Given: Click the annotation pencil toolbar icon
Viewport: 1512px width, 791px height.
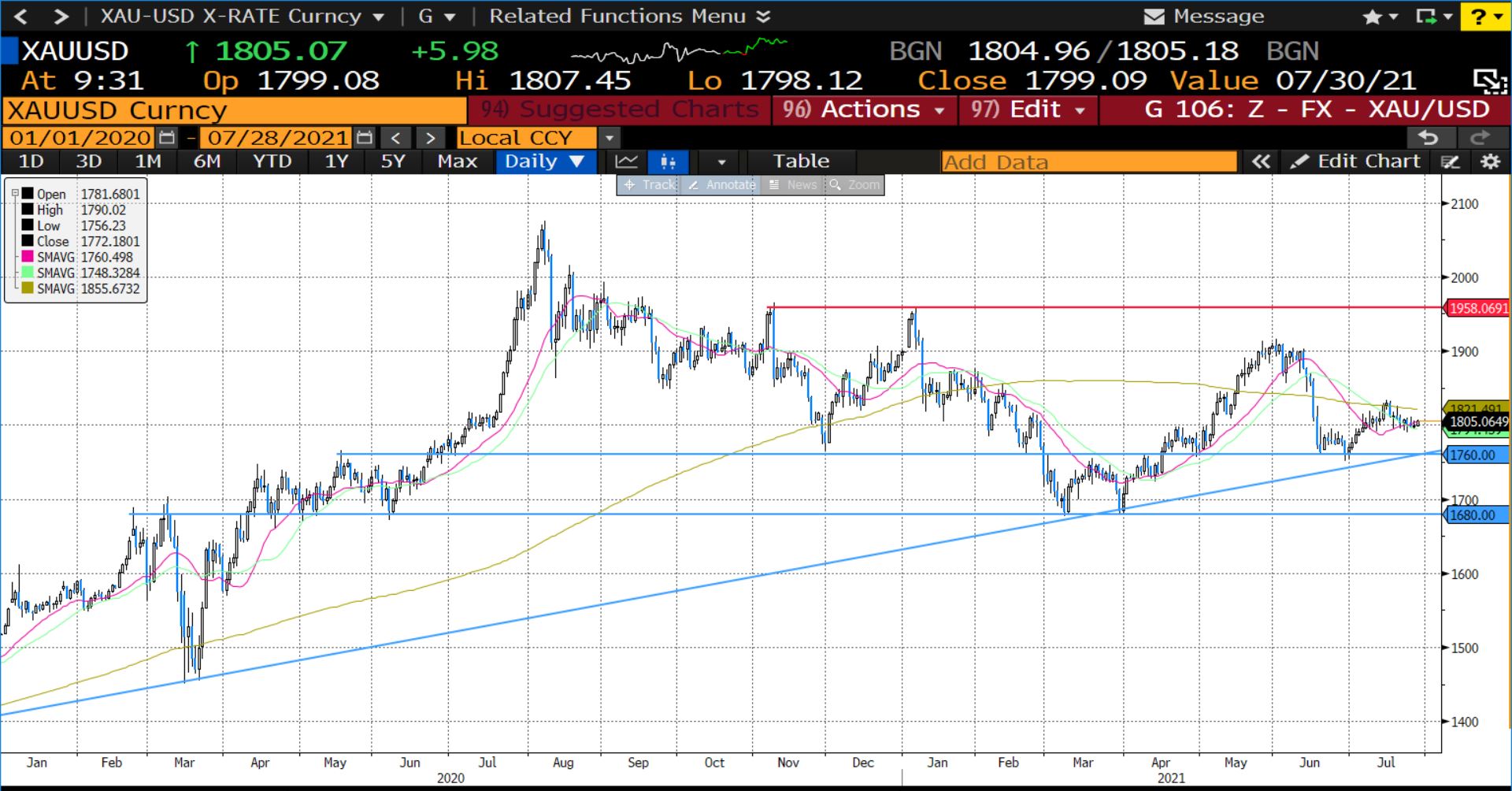Looking at the screenshot, I should click(x=1451, y=162).
